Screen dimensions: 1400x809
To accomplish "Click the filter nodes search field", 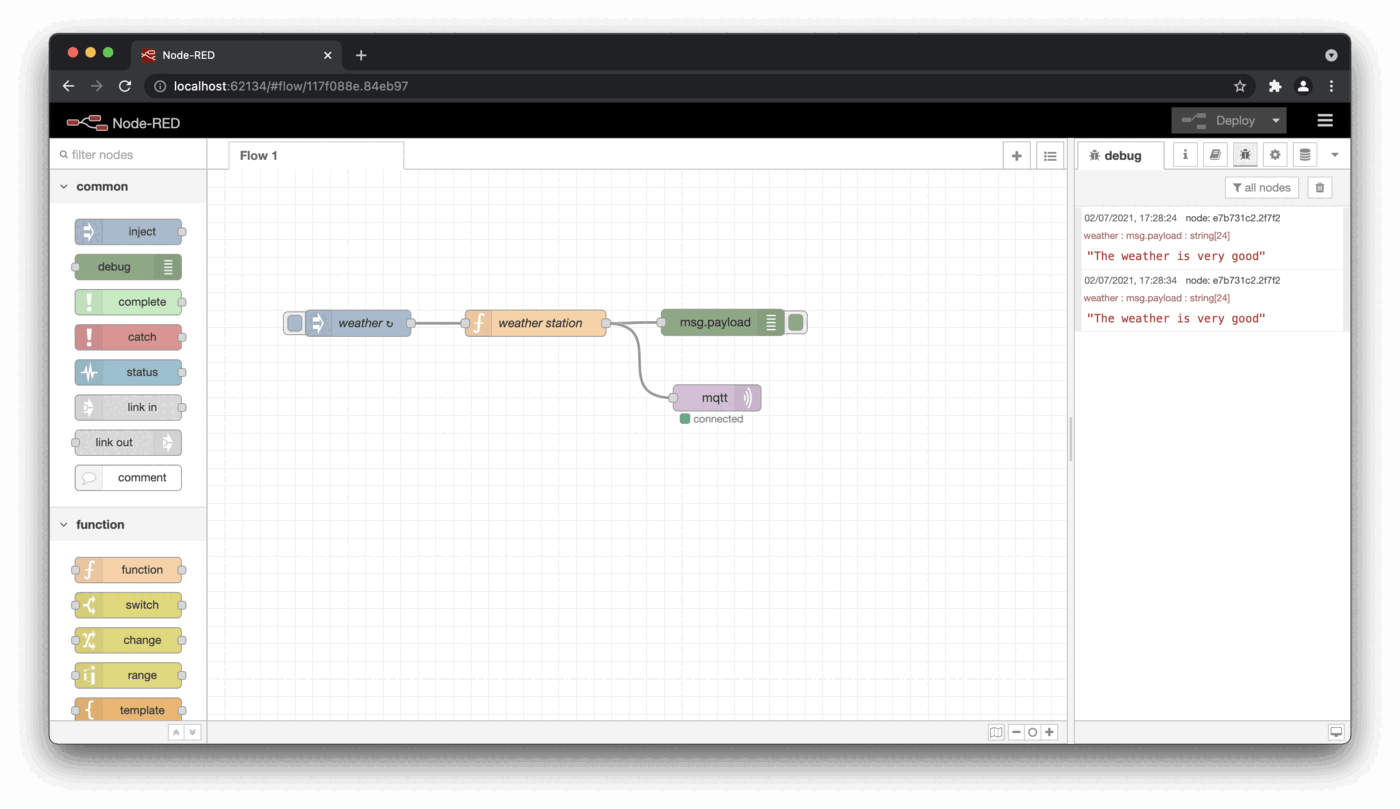I will pos(130,155).
